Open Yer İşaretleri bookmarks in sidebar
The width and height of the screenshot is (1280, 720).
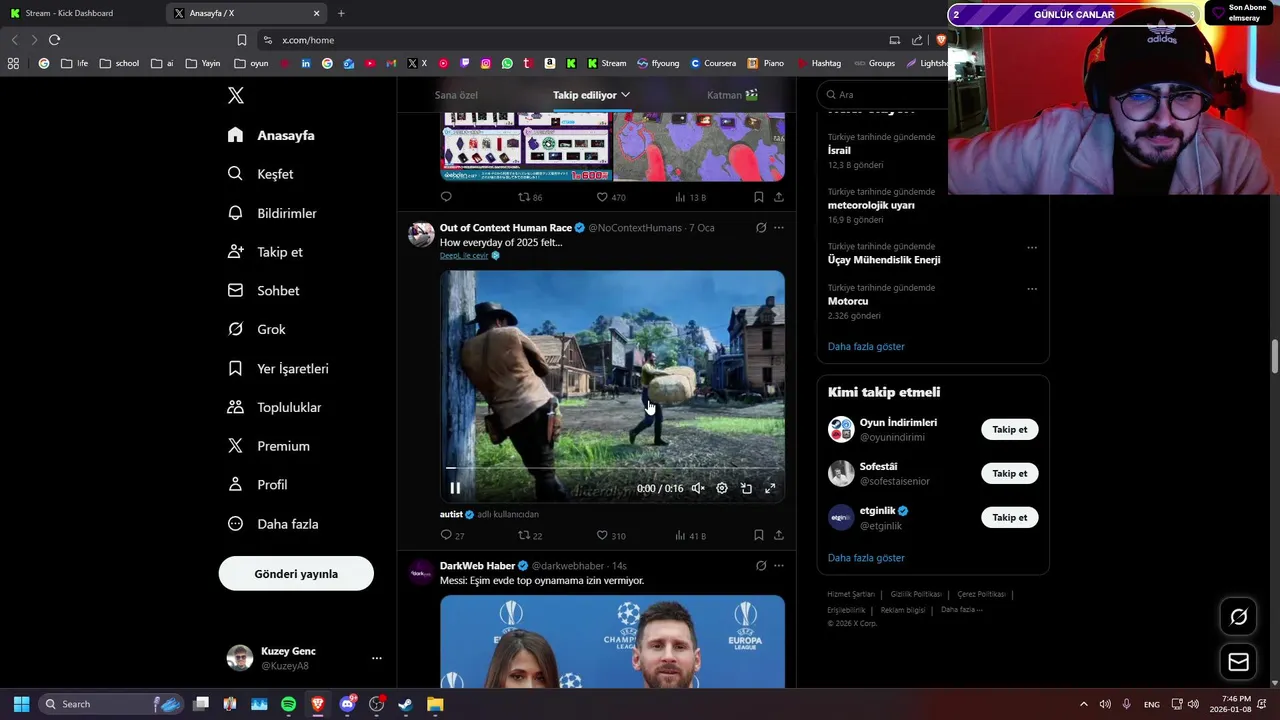278,369
